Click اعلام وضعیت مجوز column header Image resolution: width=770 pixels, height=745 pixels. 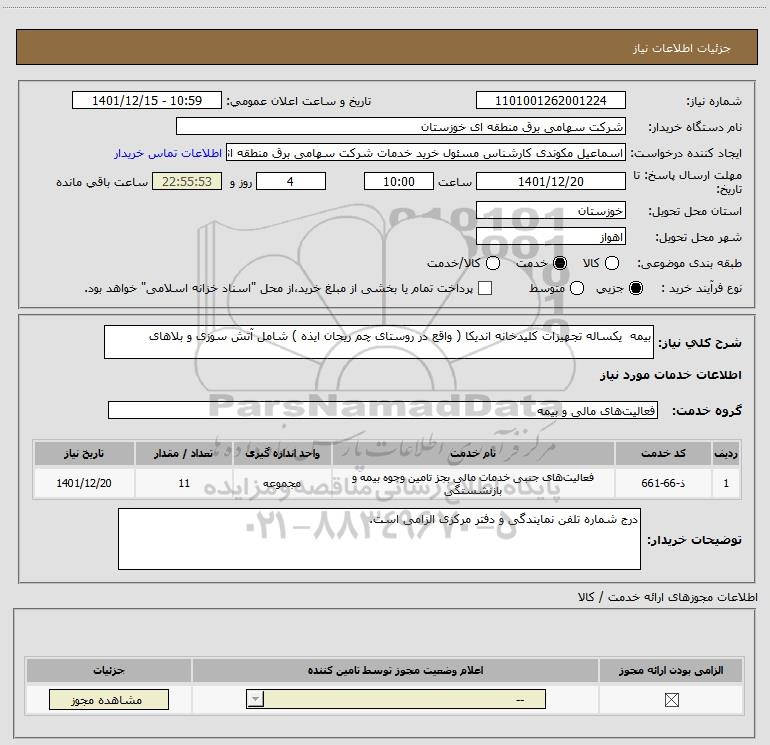tap(395, 670)
